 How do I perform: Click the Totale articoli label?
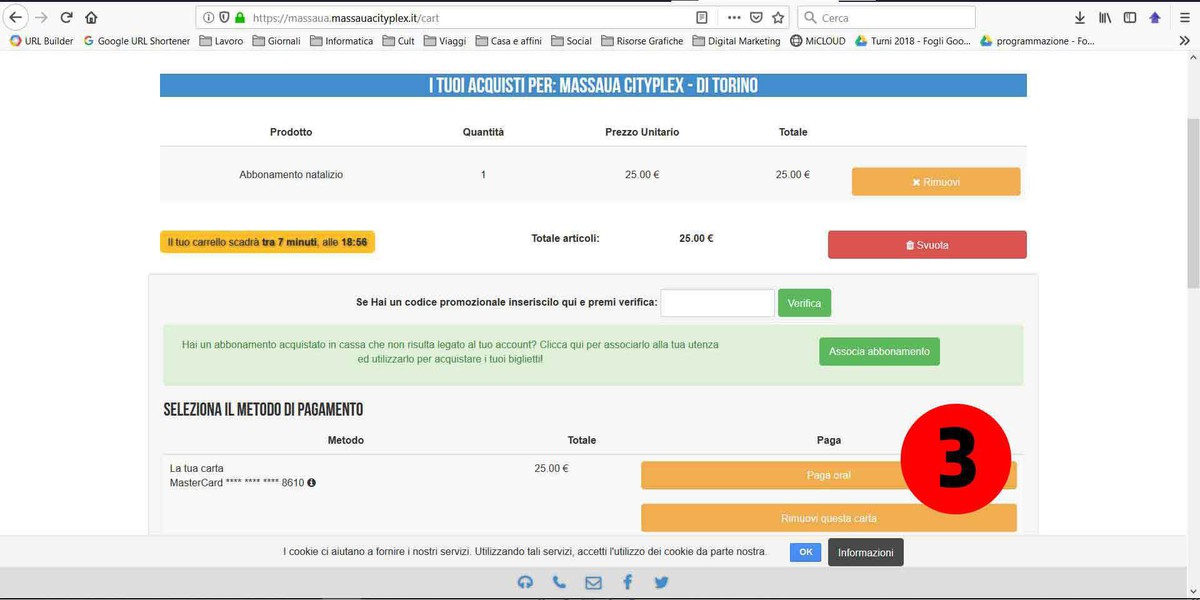565,238
